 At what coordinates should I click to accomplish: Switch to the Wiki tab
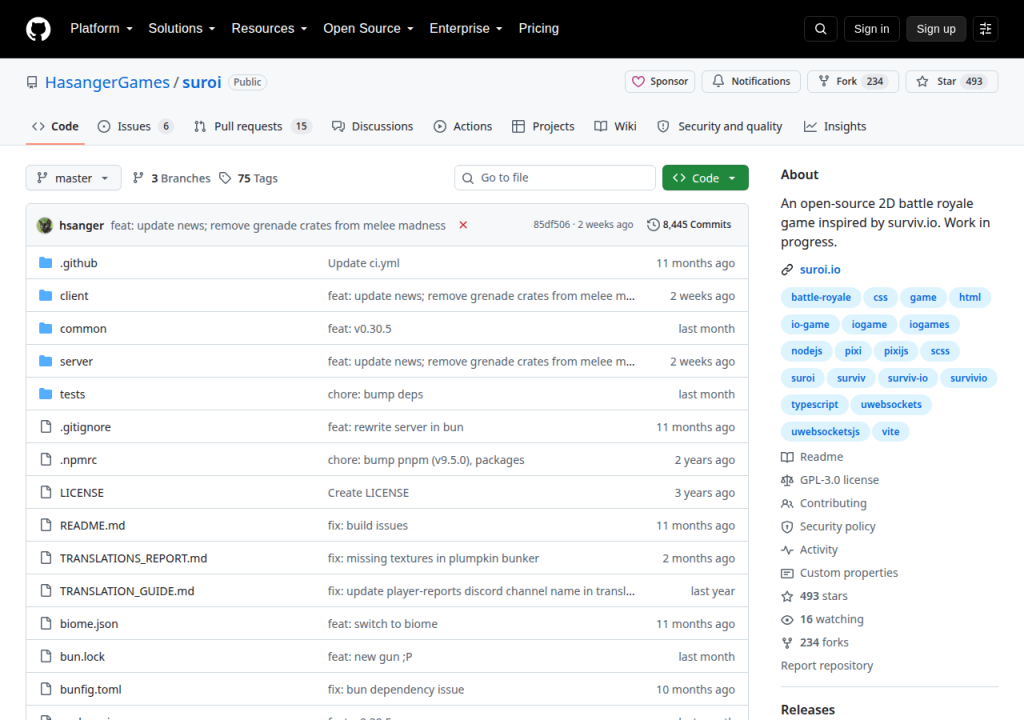coord(615,127)
